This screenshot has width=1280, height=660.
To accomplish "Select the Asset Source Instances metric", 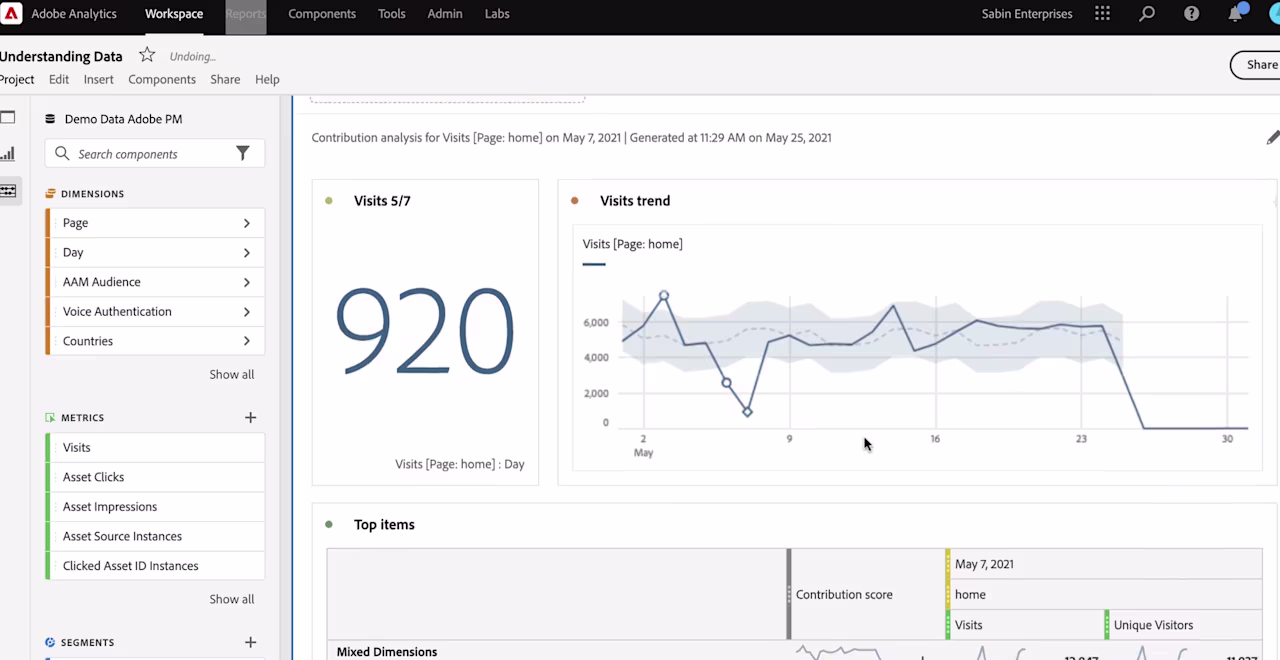I will (155, 536).
